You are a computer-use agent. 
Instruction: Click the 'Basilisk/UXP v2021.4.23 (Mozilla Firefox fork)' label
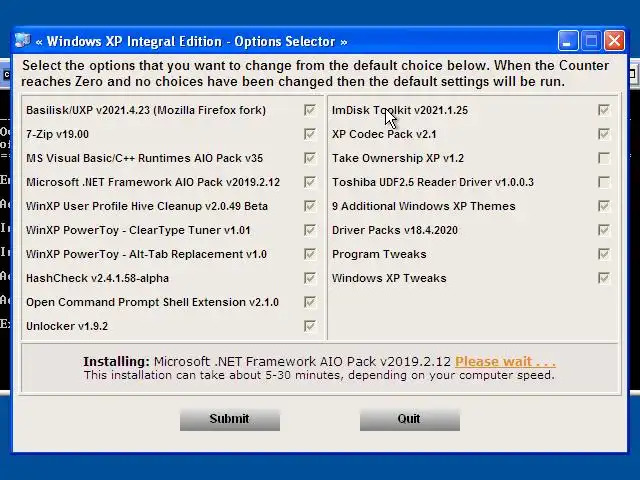coord(146,111)
